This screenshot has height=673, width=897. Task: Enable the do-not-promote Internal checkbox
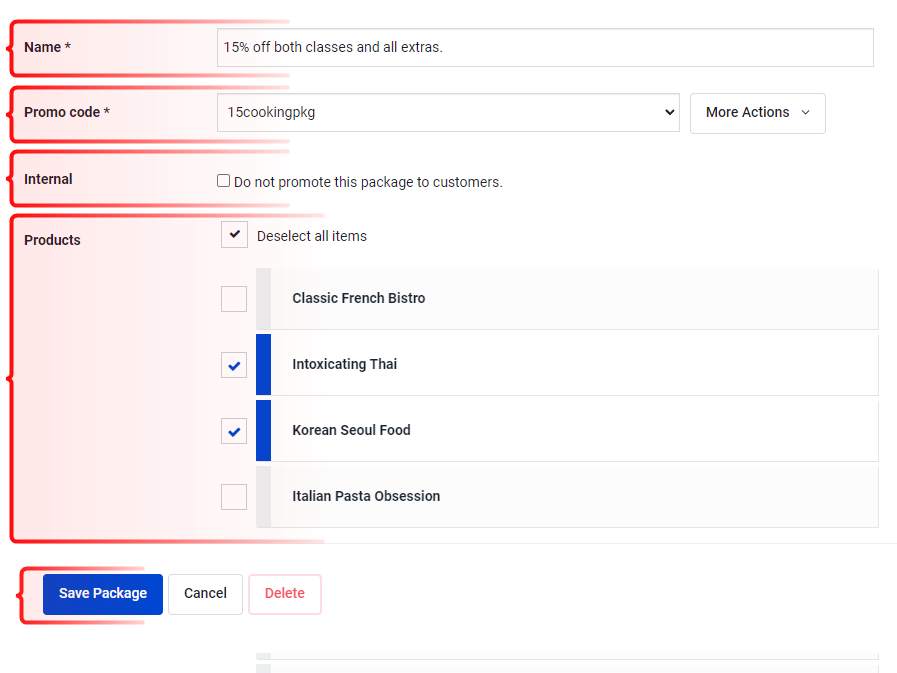click(x=223, y=181)
